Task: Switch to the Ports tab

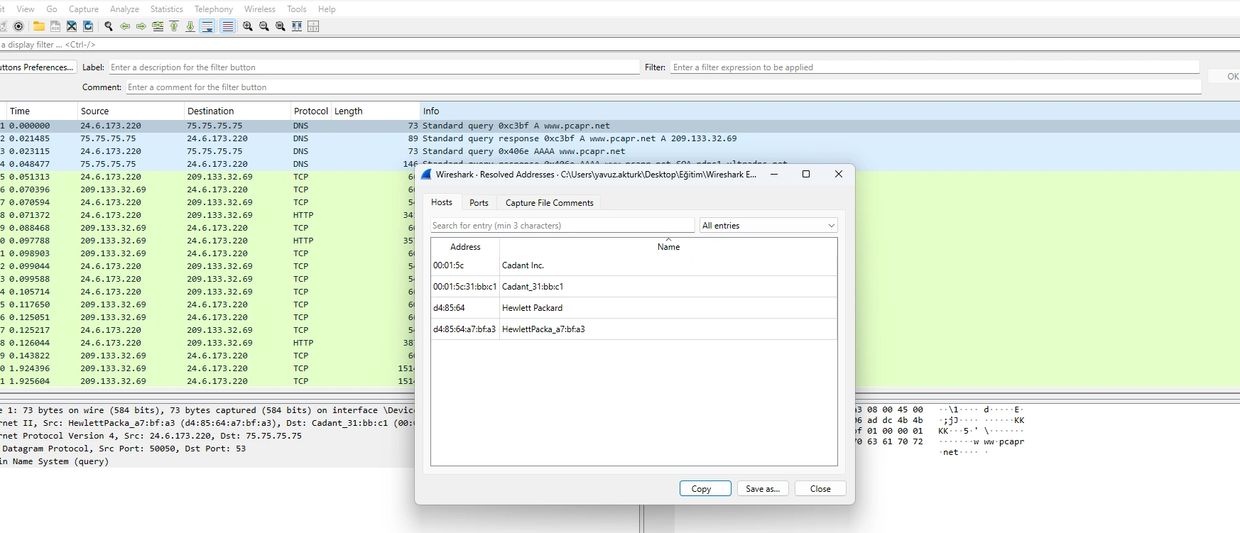Action: point(479,203)
